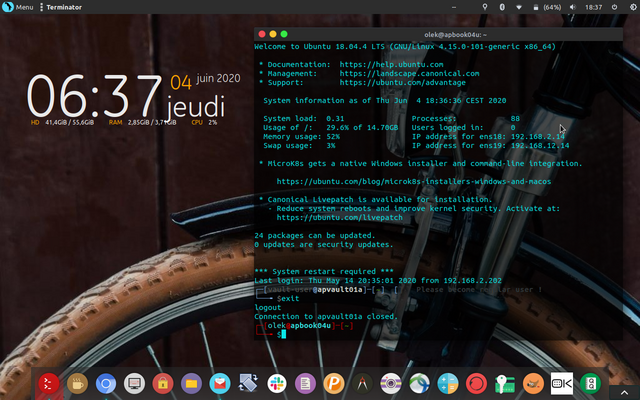Click the microk8s installers blog URL
Viewport: 640px width, 400px height.
414,181
